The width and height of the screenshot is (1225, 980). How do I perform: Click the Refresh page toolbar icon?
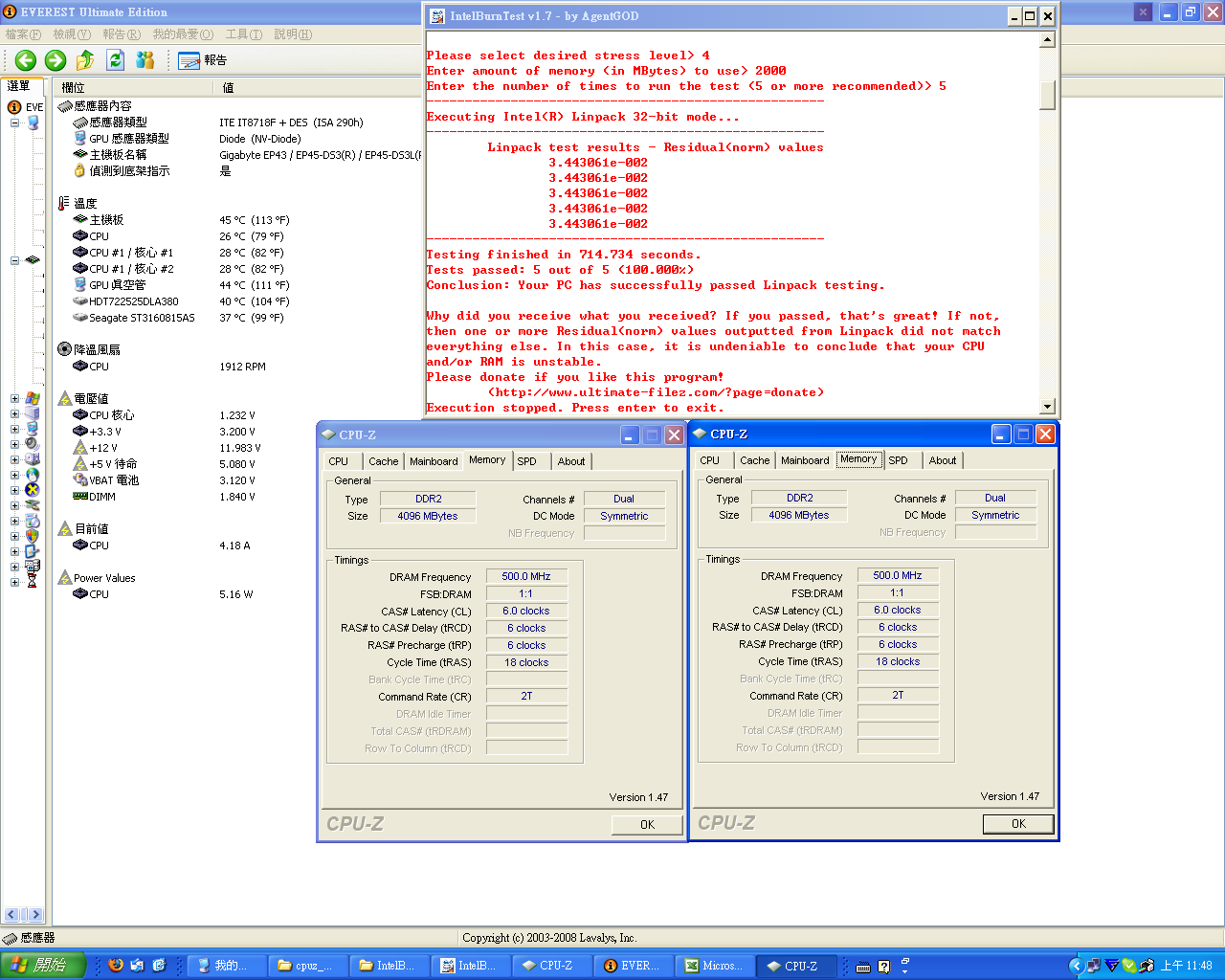click(x=115, y=60)
